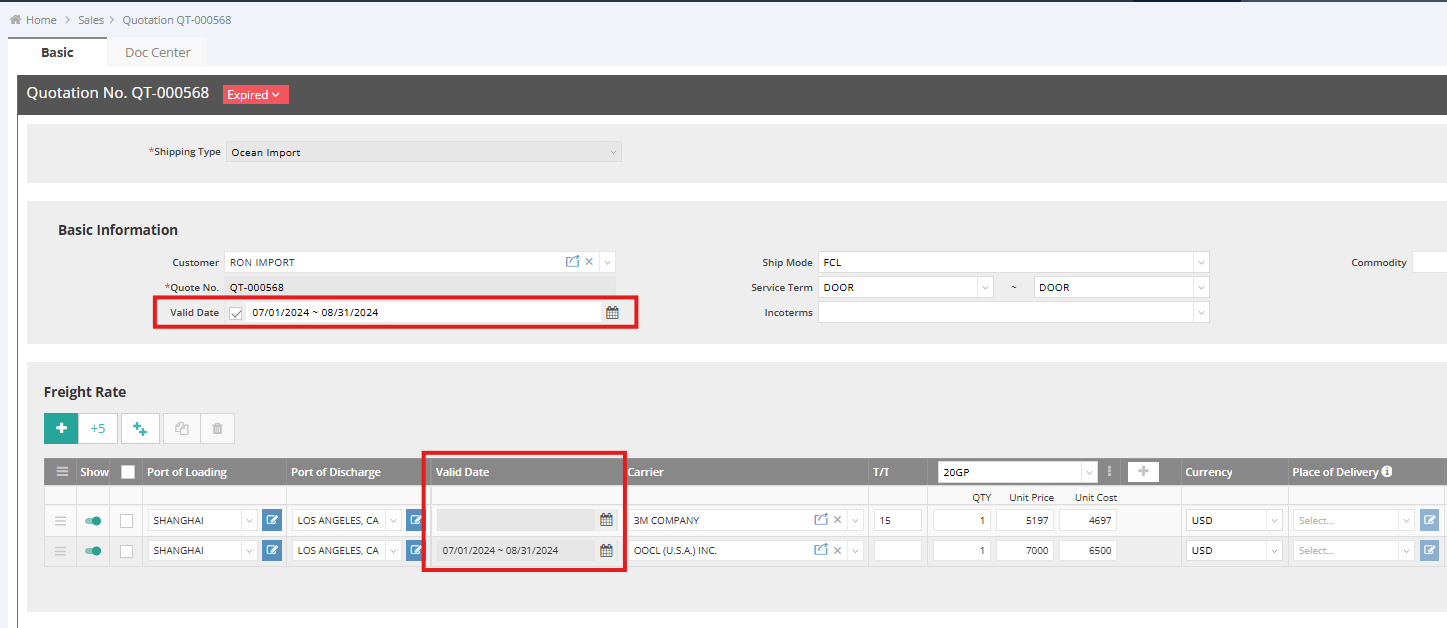This screenshot has width=1447, height=628.
Task: Clear the RON IMPORT customer with X icon
Action: tap(589, 262)
